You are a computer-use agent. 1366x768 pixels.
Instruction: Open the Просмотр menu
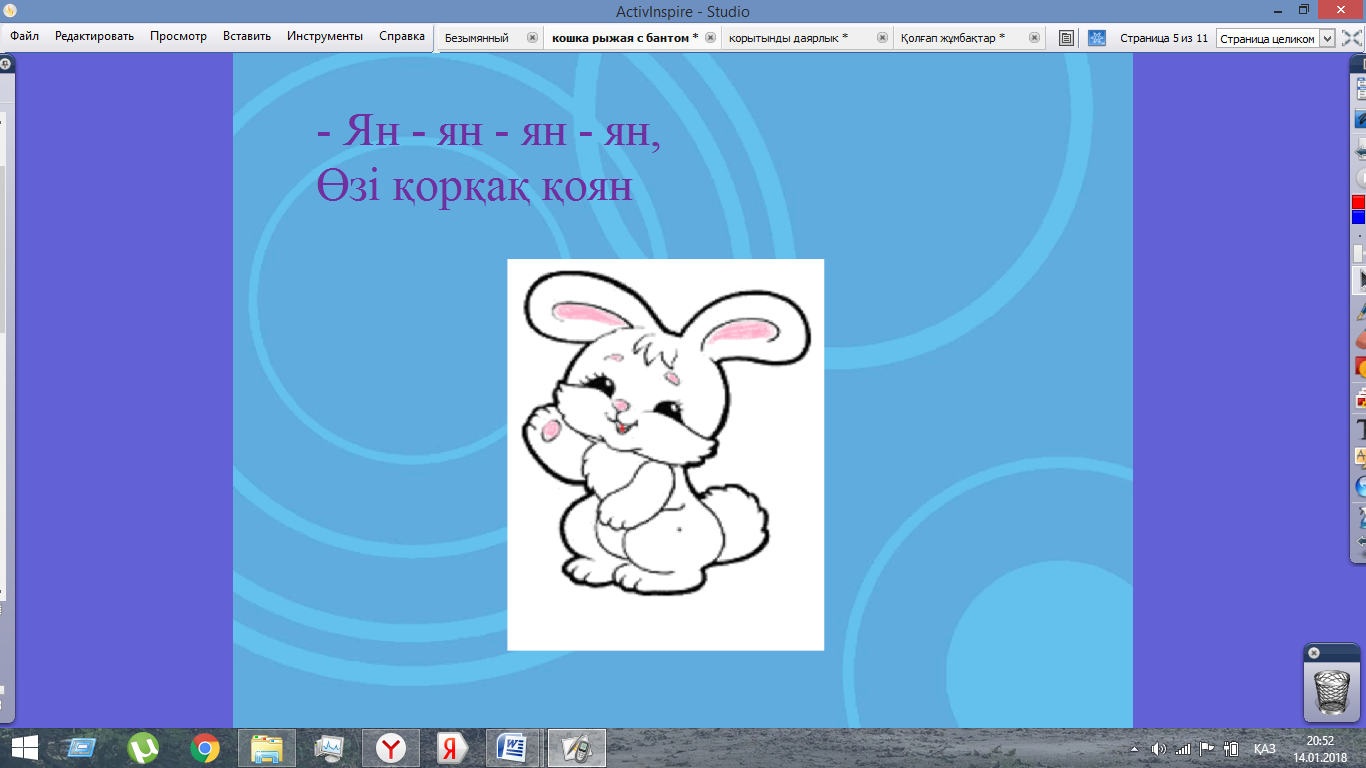tap(178, 36)
